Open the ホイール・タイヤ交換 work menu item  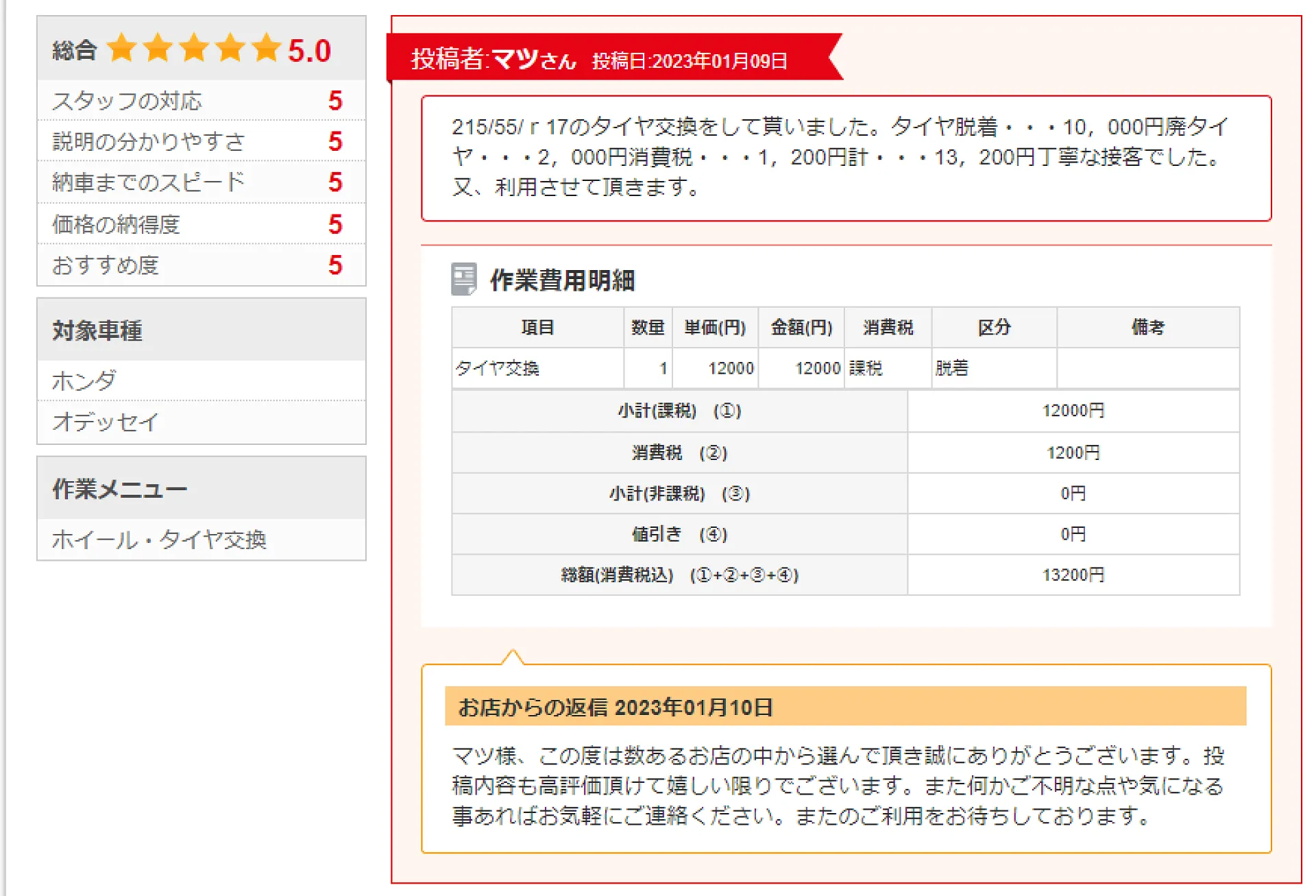coord(159,540)
